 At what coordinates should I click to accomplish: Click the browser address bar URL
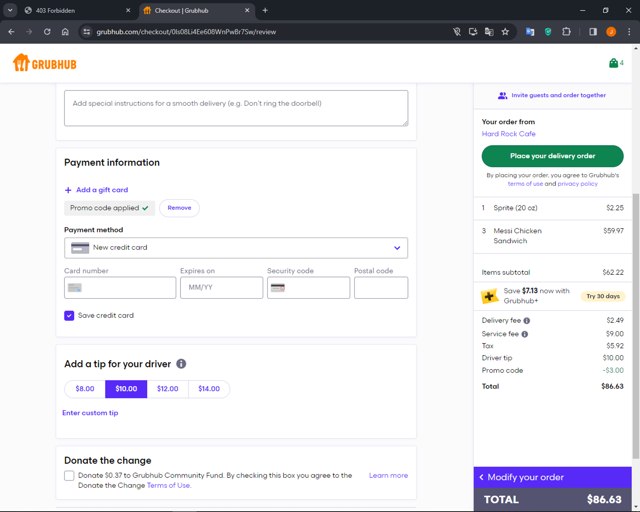[x=186, y=32]
